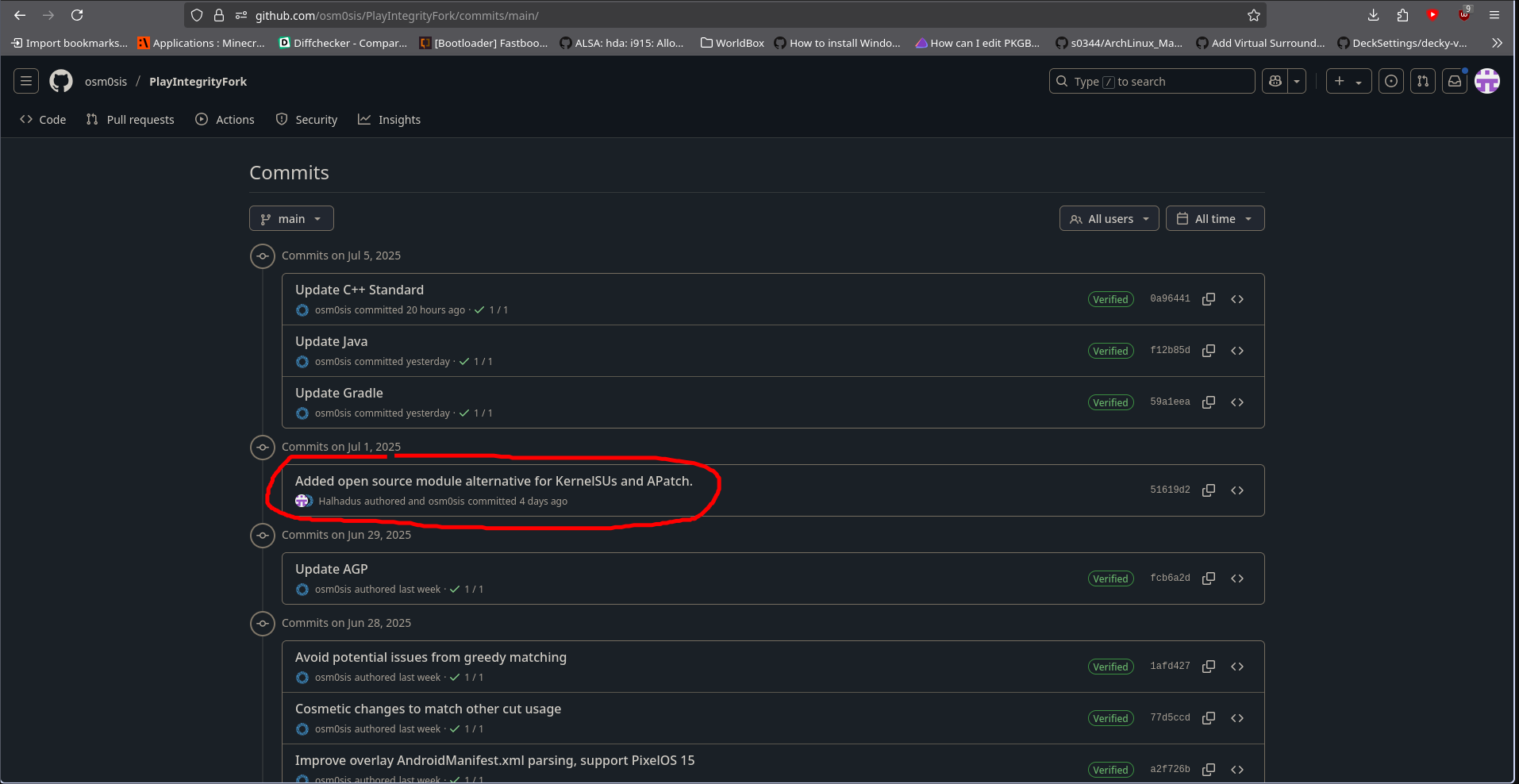1519x784 pixels.
Task: Browse repository at commit 0a96441
Action: click(1237, 299)
